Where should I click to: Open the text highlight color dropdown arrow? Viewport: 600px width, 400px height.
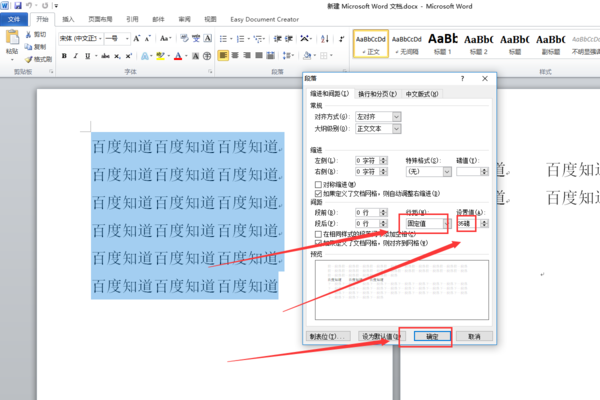(x=168, y=56)
